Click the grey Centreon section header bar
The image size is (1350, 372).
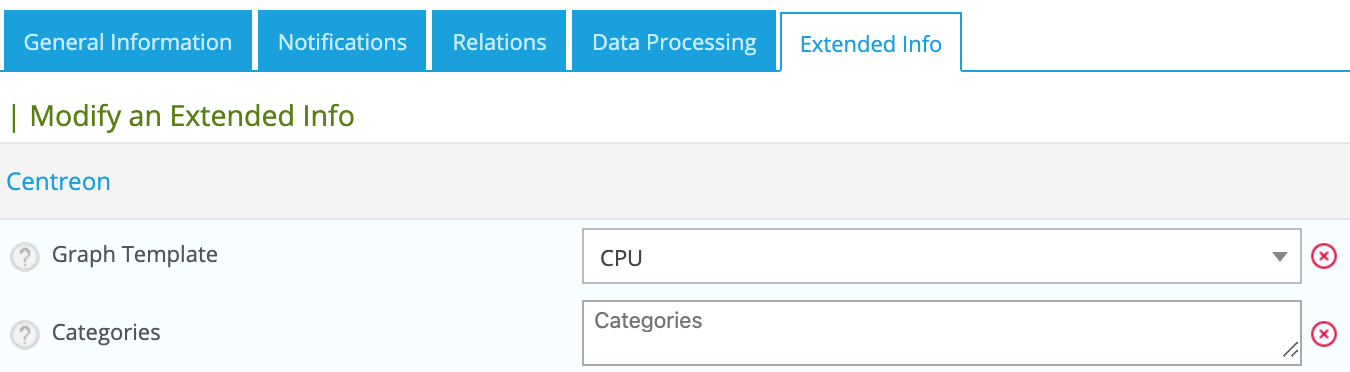pos(675,181)
